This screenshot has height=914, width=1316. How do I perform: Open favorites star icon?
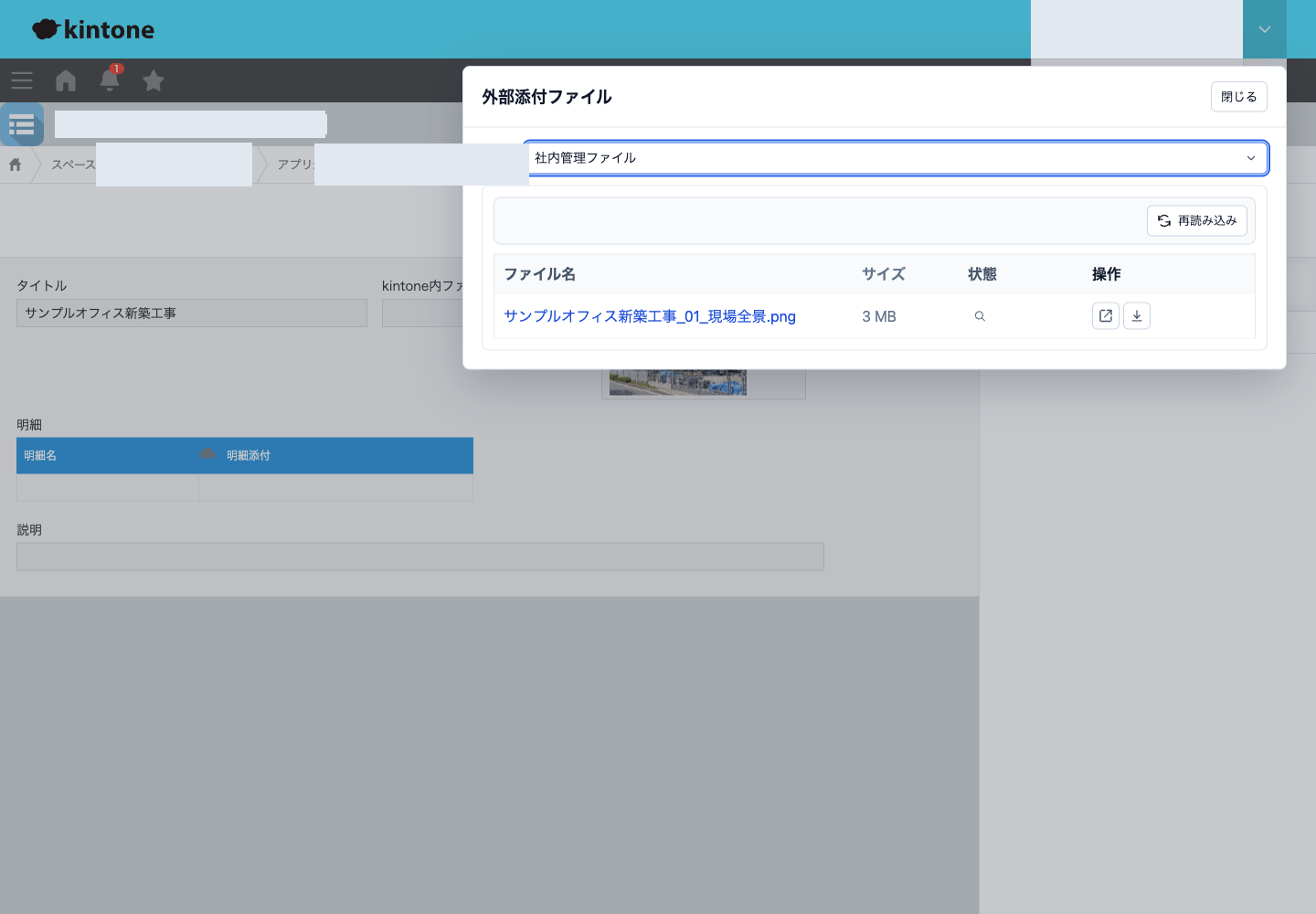(154, 80)
